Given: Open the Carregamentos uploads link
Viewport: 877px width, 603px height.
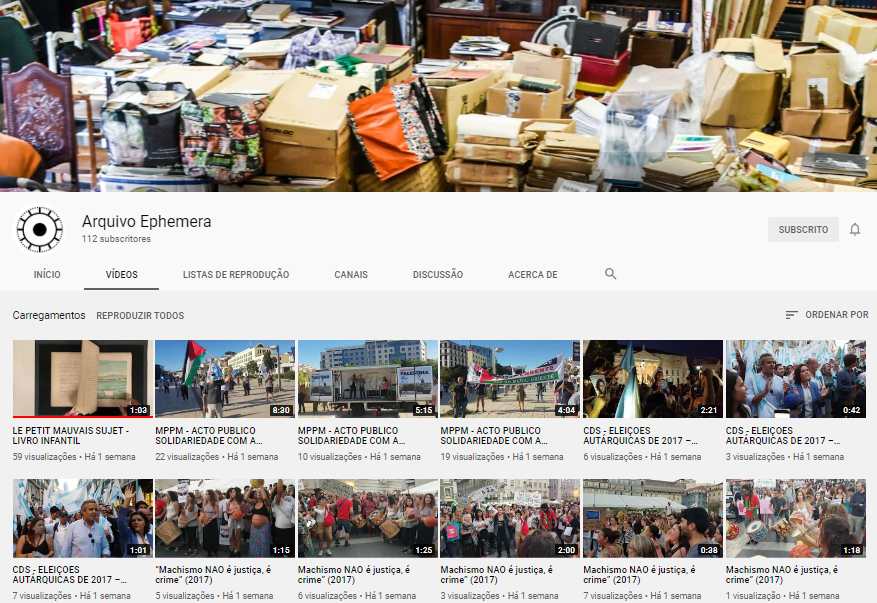Looking at the screenshot, I should click(x=49, y=315).
